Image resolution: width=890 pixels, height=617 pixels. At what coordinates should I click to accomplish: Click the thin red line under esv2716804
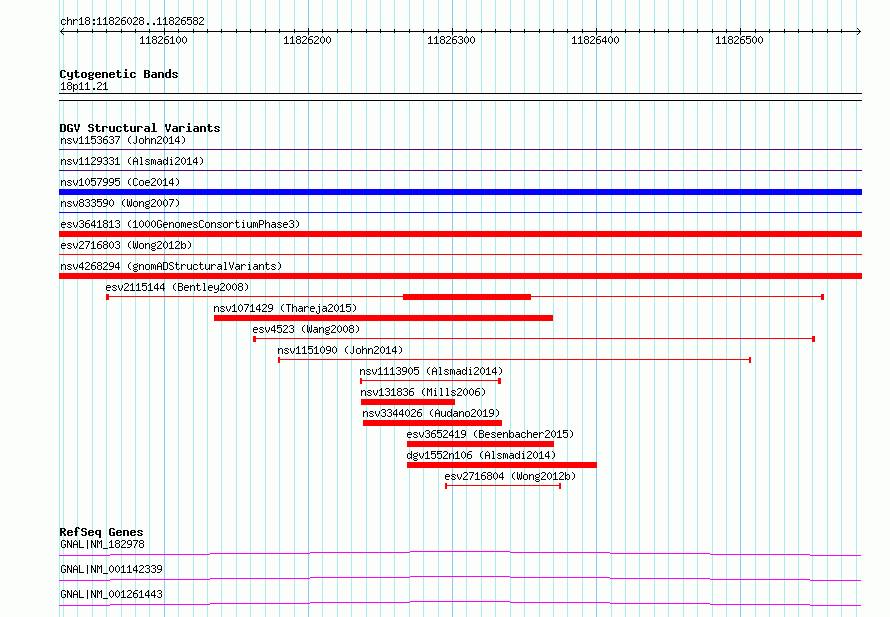click(x=503, y=486)
